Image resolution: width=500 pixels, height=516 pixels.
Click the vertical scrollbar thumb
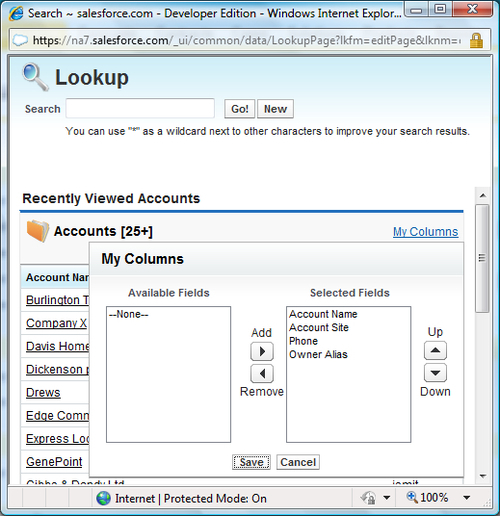tap(482, 258)
